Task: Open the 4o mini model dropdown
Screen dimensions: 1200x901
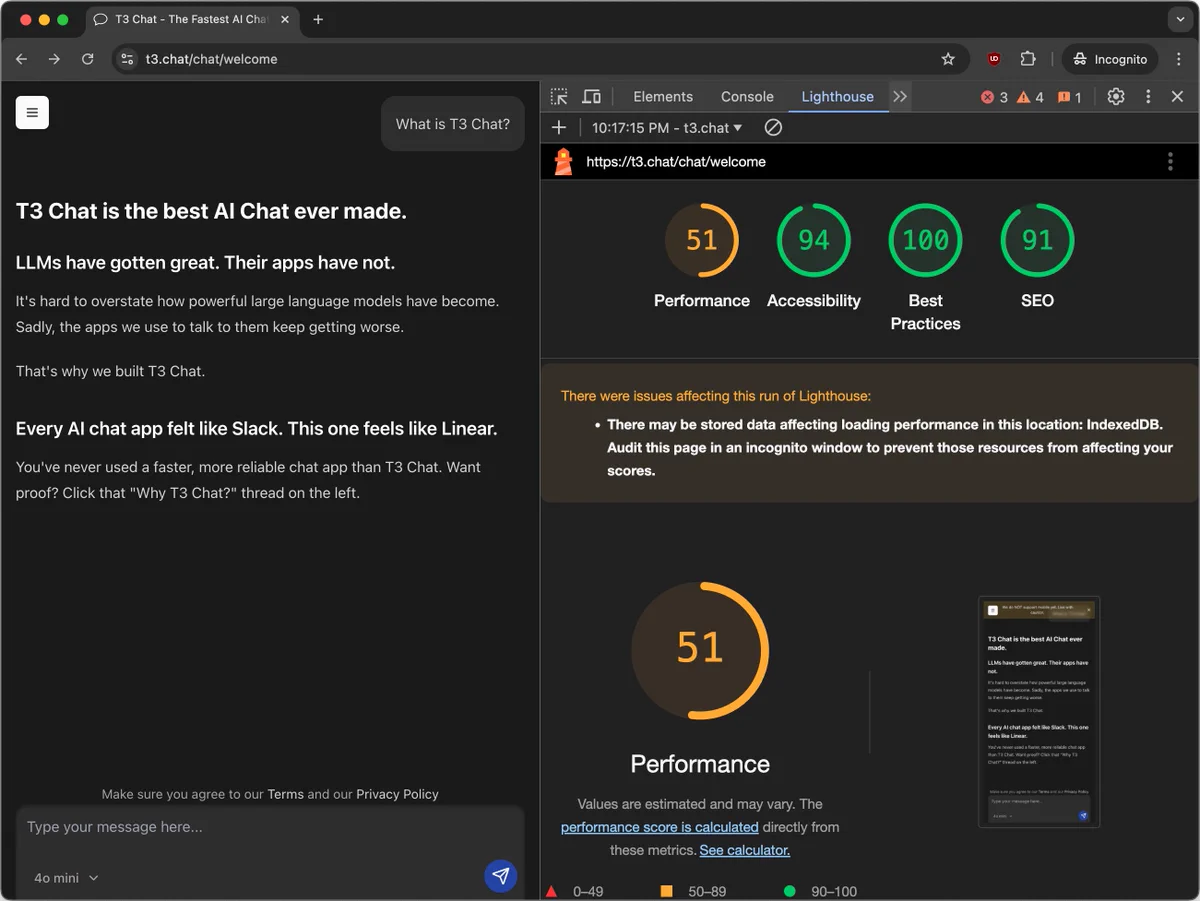Action: tap(66, 878)
